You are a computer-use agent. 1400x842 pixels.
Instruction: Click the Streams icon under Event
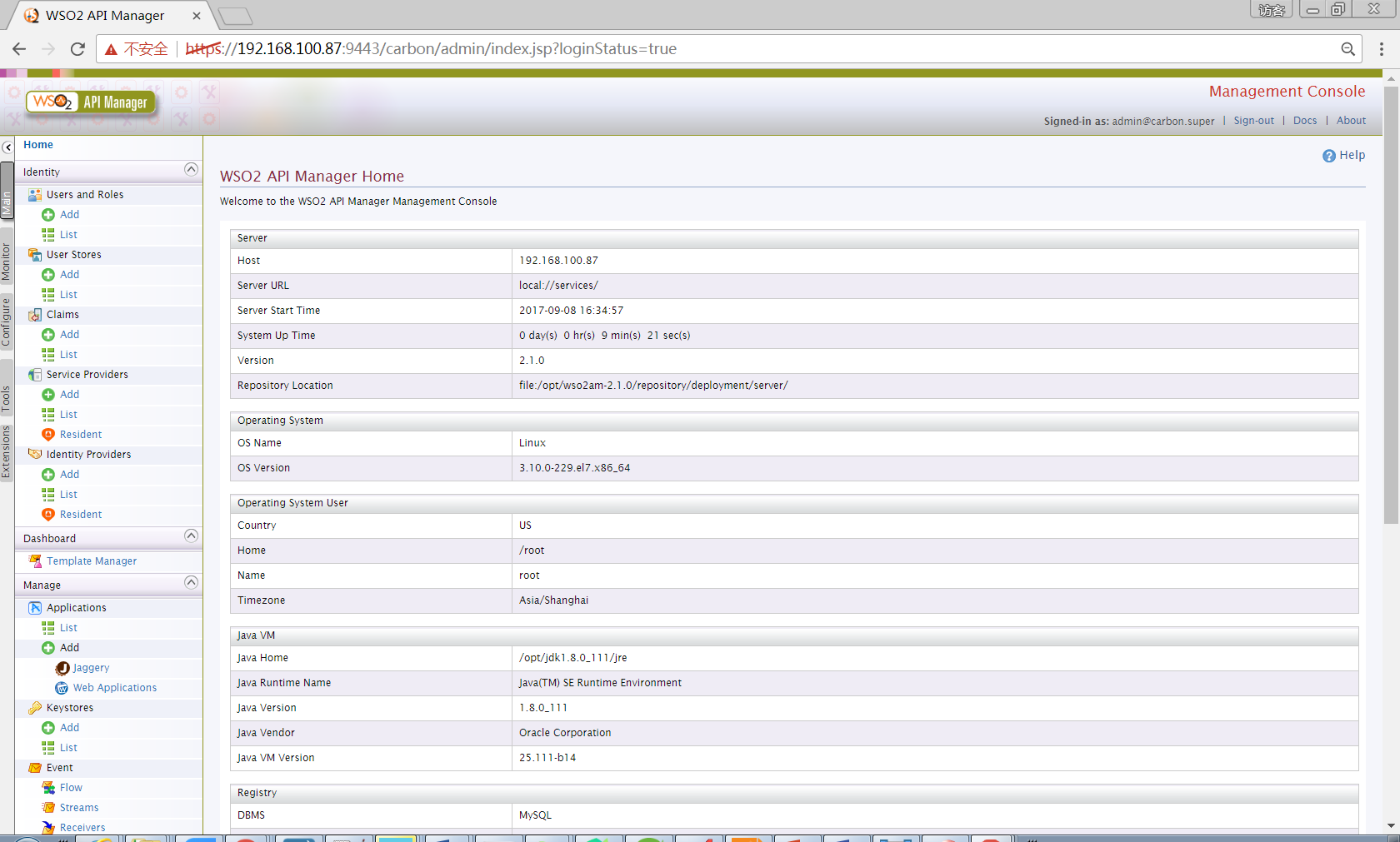tap(48, 808)
